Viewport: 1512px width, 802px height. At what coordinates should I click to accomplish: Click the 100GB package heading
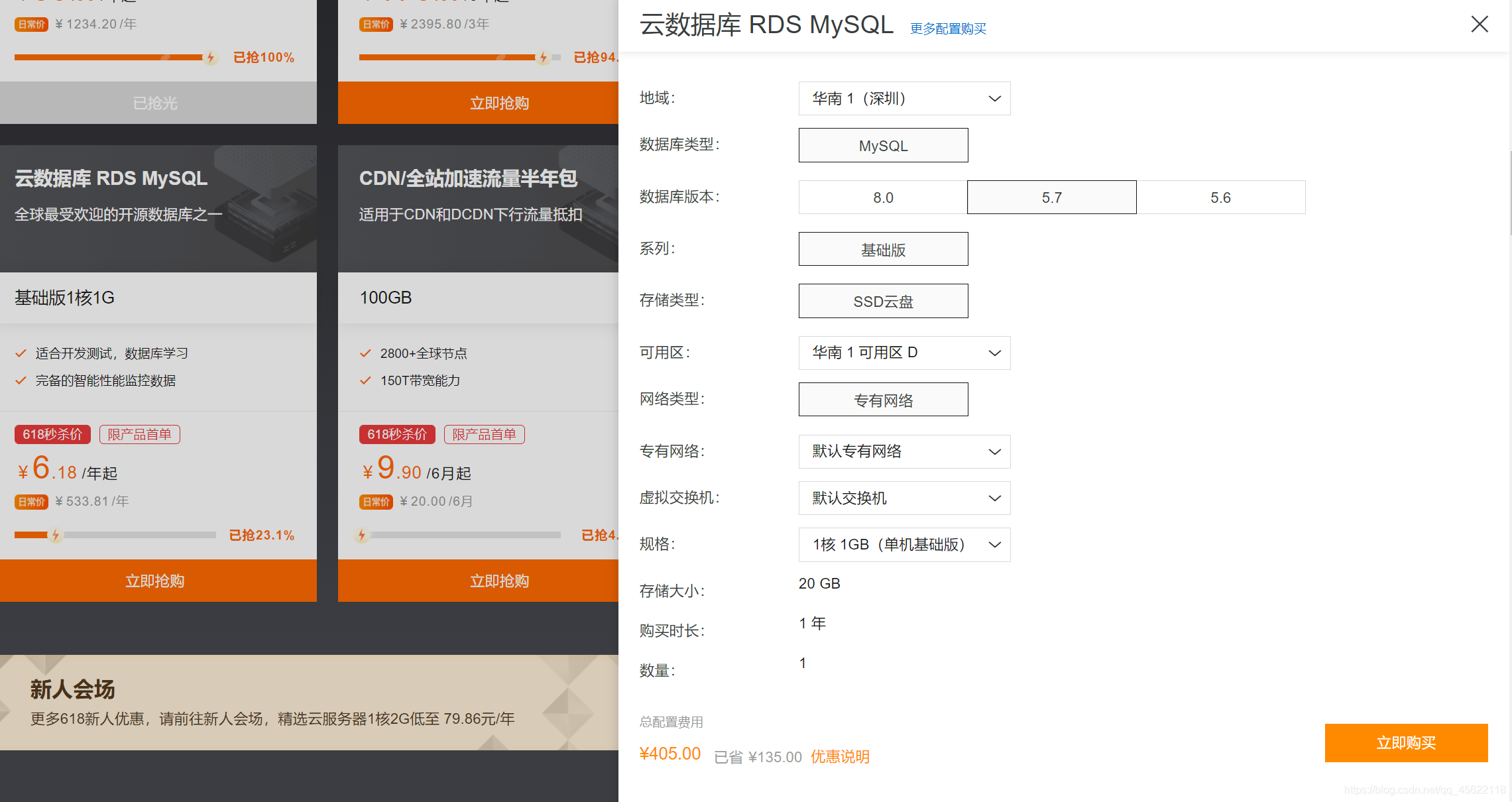(386, 298)
